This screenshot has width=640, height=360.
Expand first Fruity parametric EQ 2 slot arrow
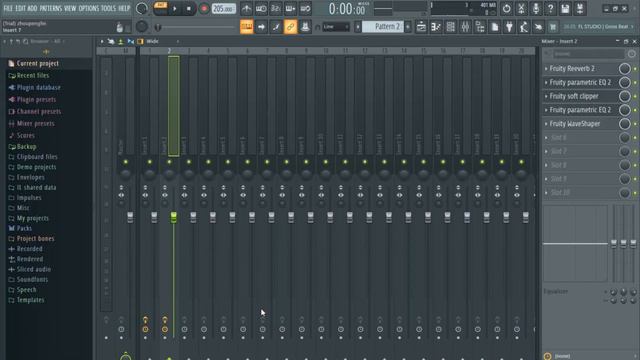(x=546, y=82)
